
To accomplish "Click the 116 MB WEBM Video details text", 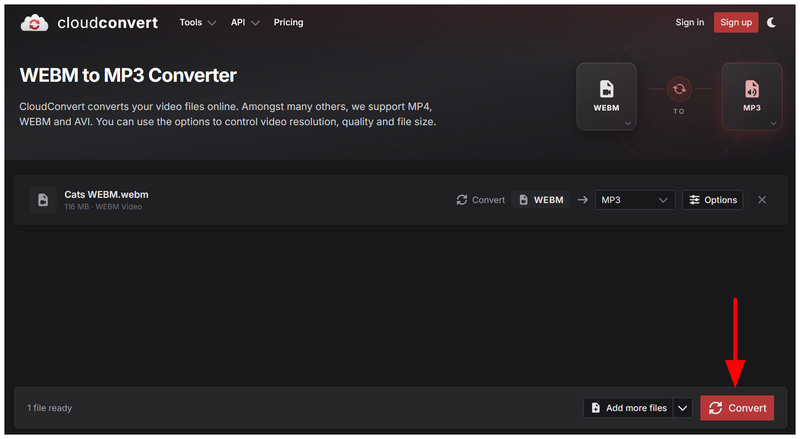I will (x=103, y=207).
